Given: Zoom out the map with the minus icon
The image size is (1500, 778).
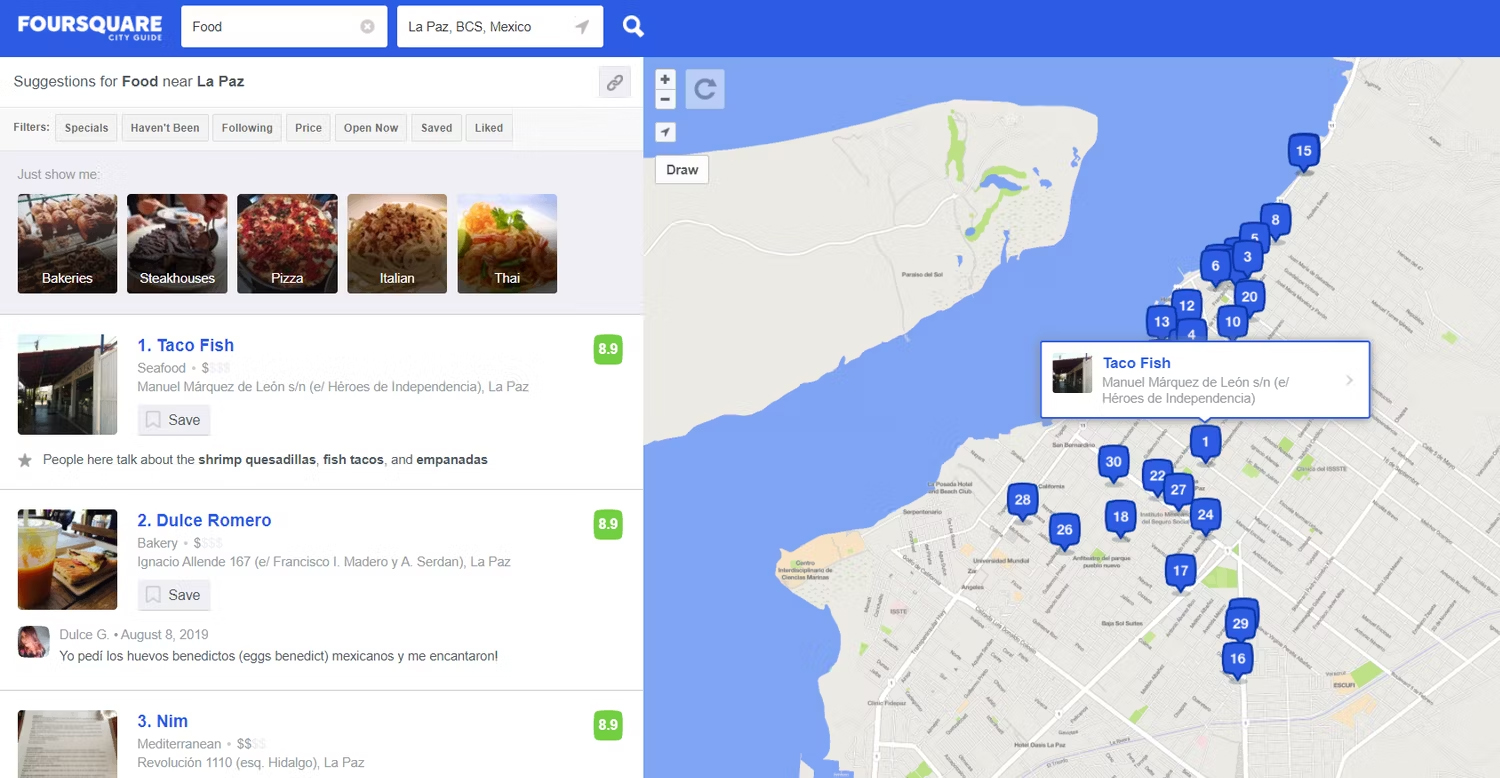Looking at the screenshot, I should (x=664, y=98).
